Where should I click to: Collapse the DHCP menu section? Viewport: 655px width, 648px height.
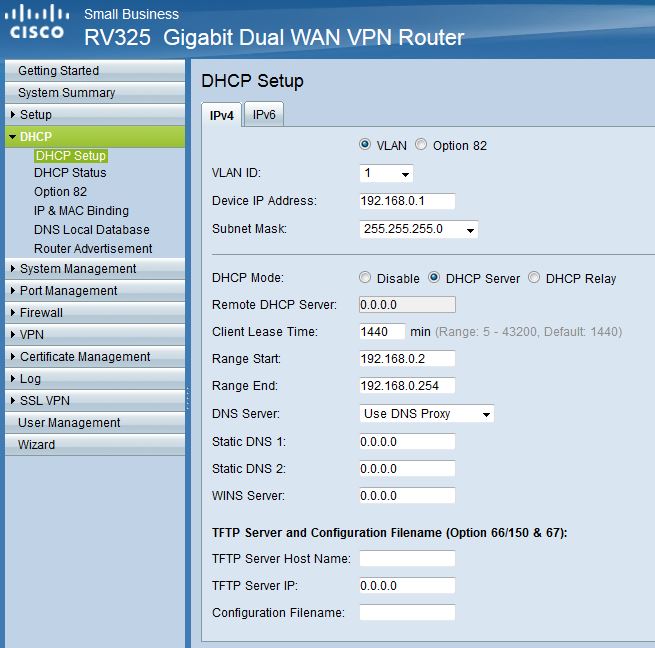point(95,137)
